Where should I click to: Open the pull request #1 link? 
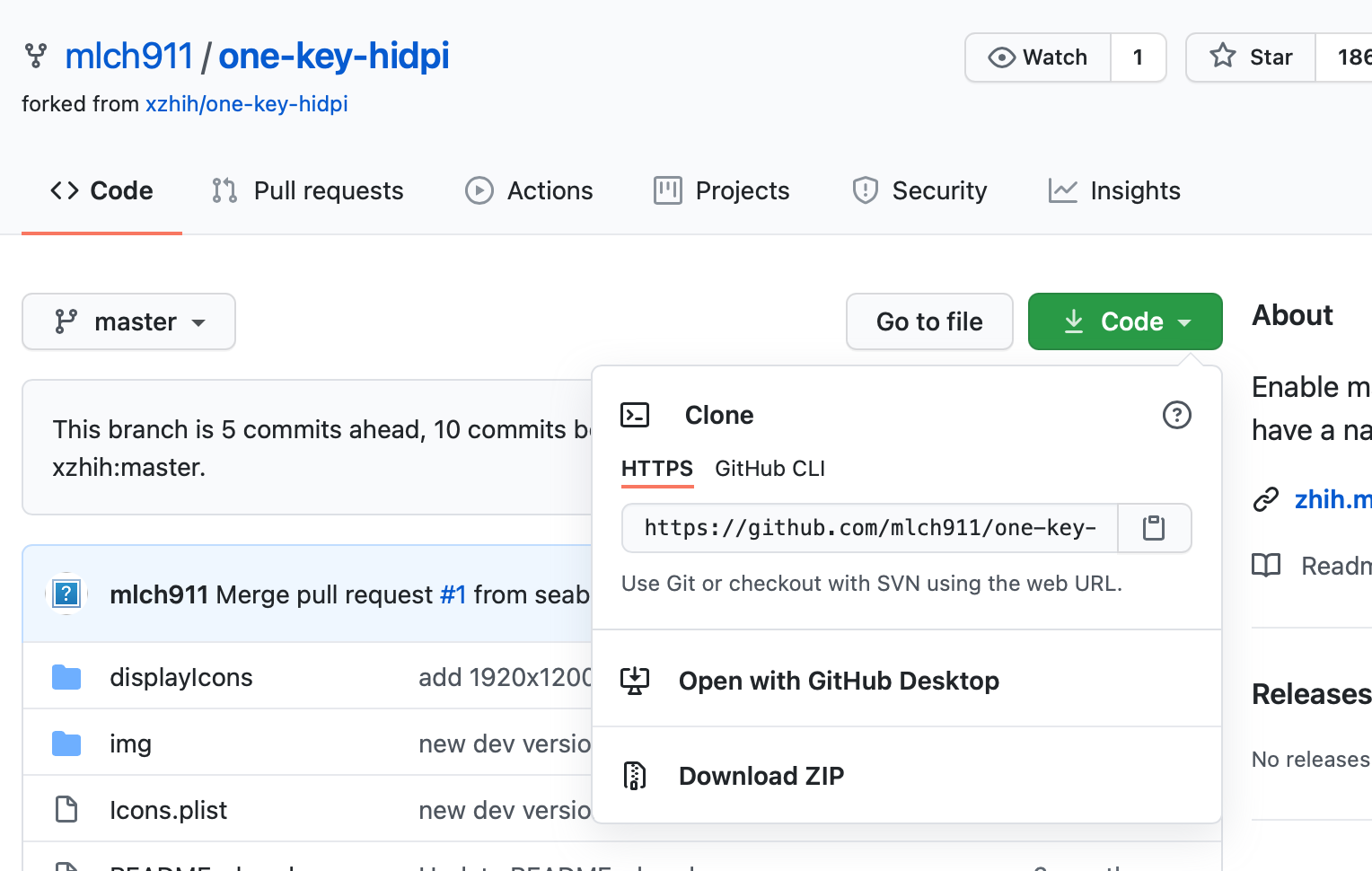(453, 594)
